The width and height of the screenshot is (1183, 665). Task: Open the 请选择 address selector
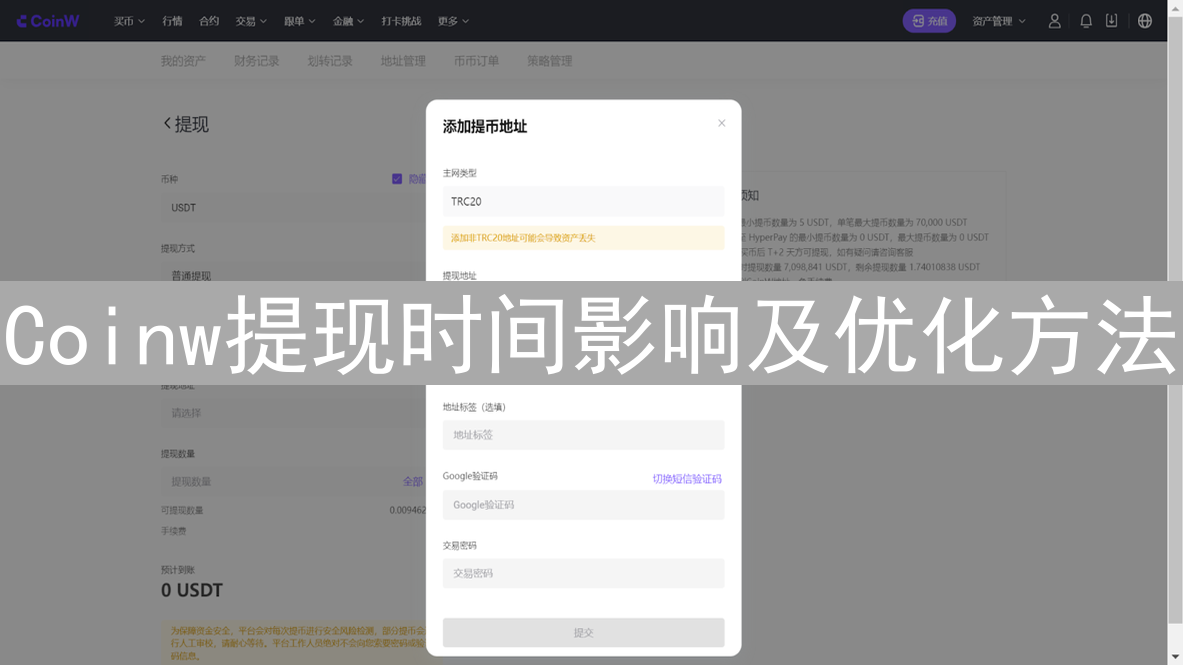tap(293, 413)
